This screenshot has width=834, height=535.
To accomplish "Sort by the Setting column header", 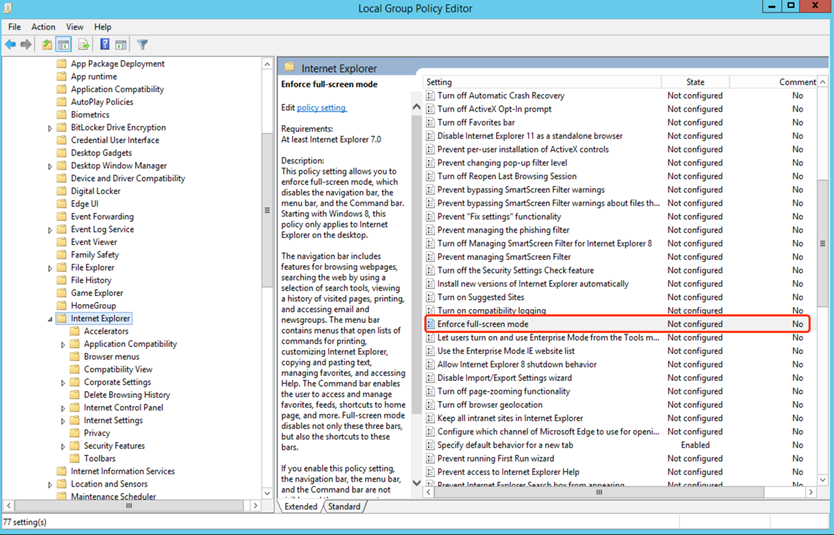I will coord(542,82).
